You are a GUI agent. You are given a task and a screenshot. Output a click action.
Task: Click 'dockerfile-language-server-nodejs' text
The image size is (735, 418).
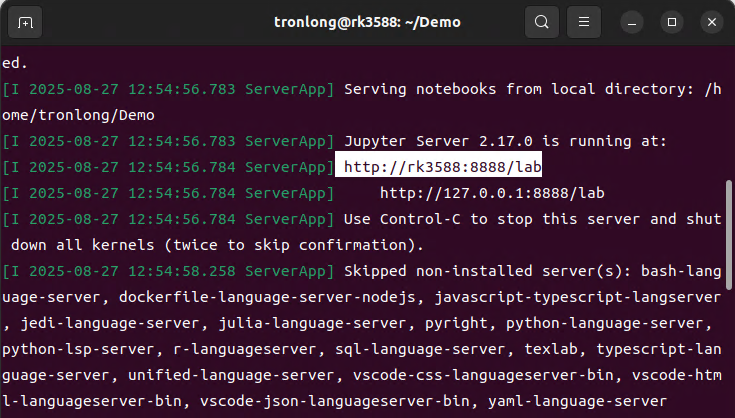click(x=267, y=297)
